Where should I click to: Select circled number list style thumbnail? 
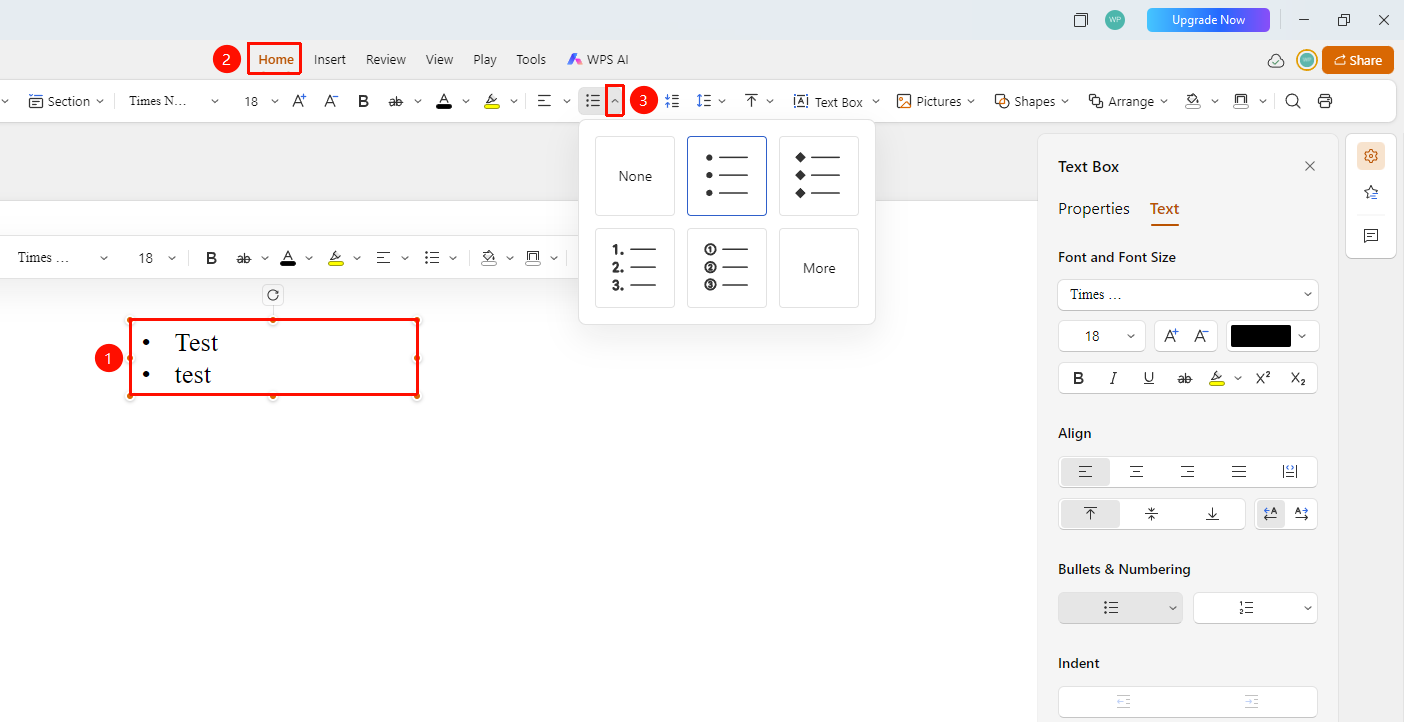click(727, 268)
